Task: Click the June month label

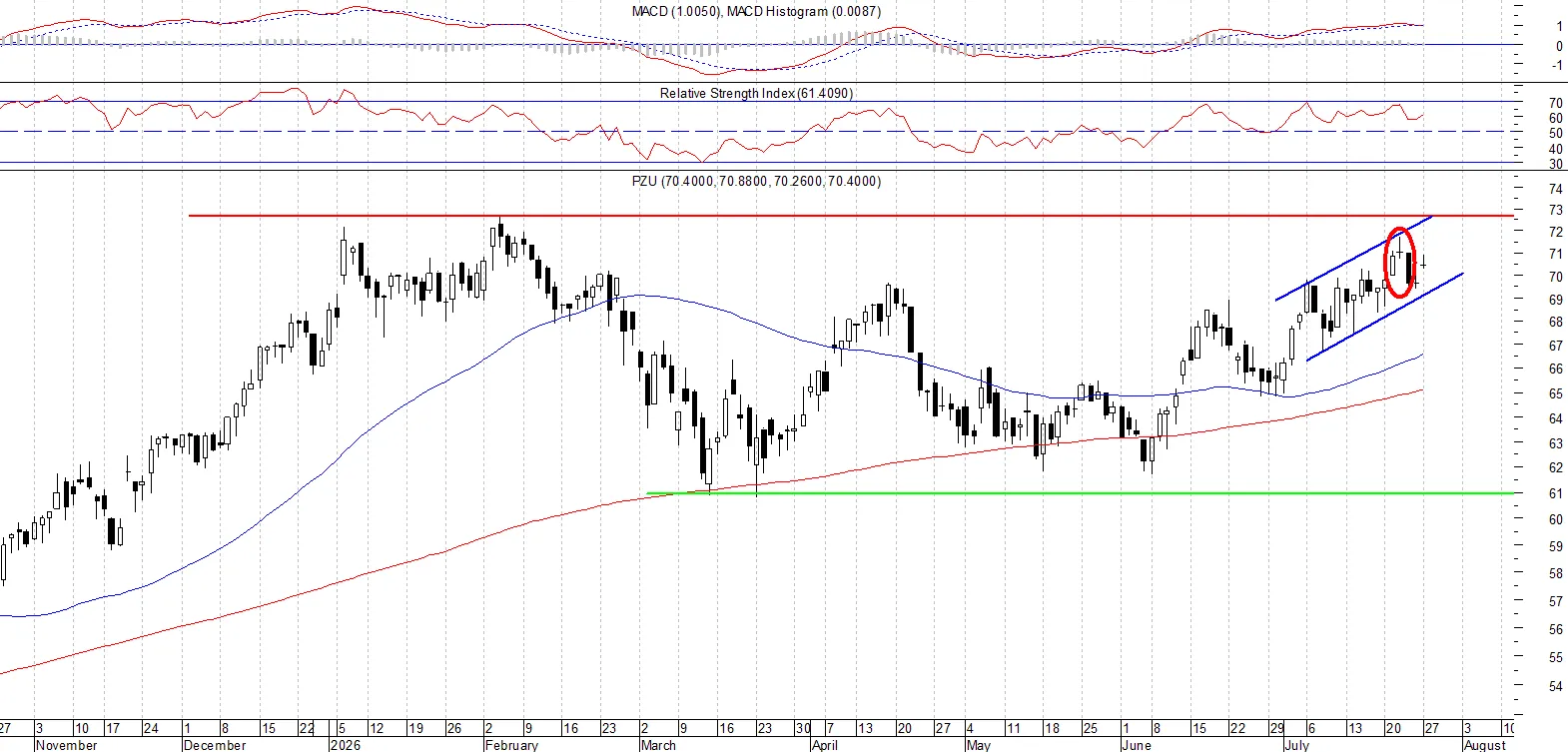Action: click(1137, 745)
